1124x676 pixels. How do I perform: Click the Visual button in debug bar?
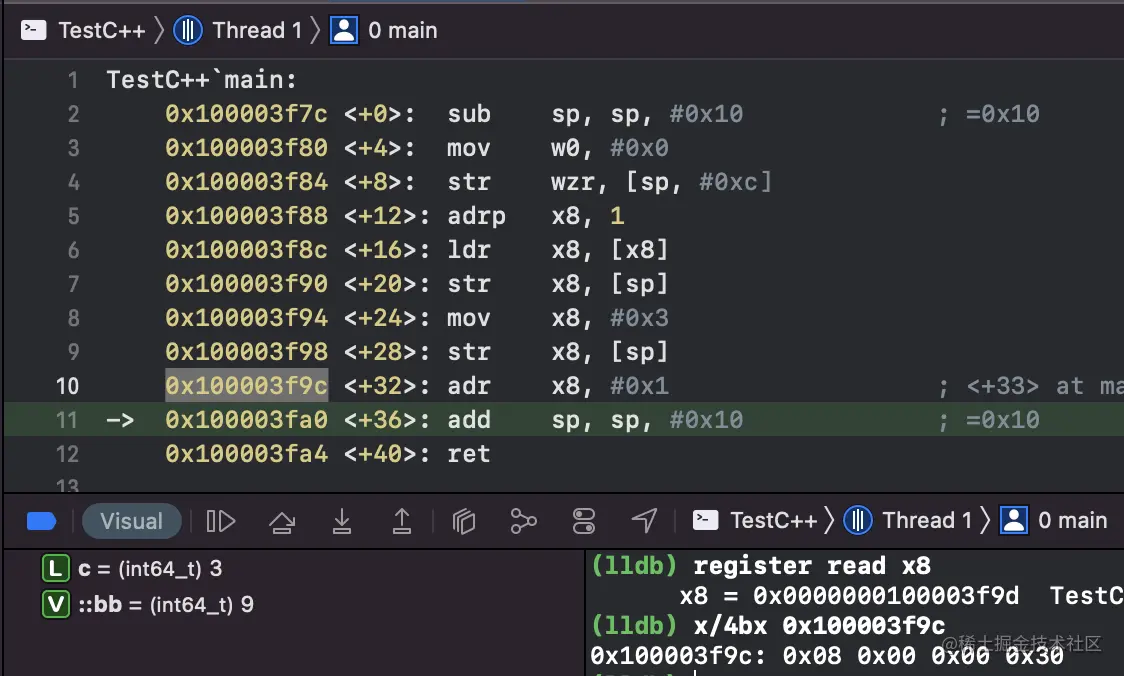pos(131,521)
